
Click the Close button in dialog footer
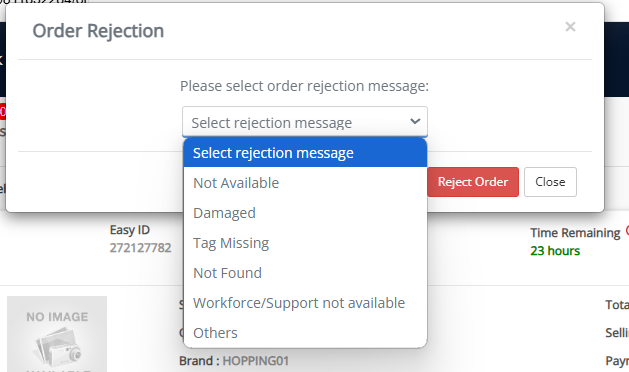tap(550, 182)
